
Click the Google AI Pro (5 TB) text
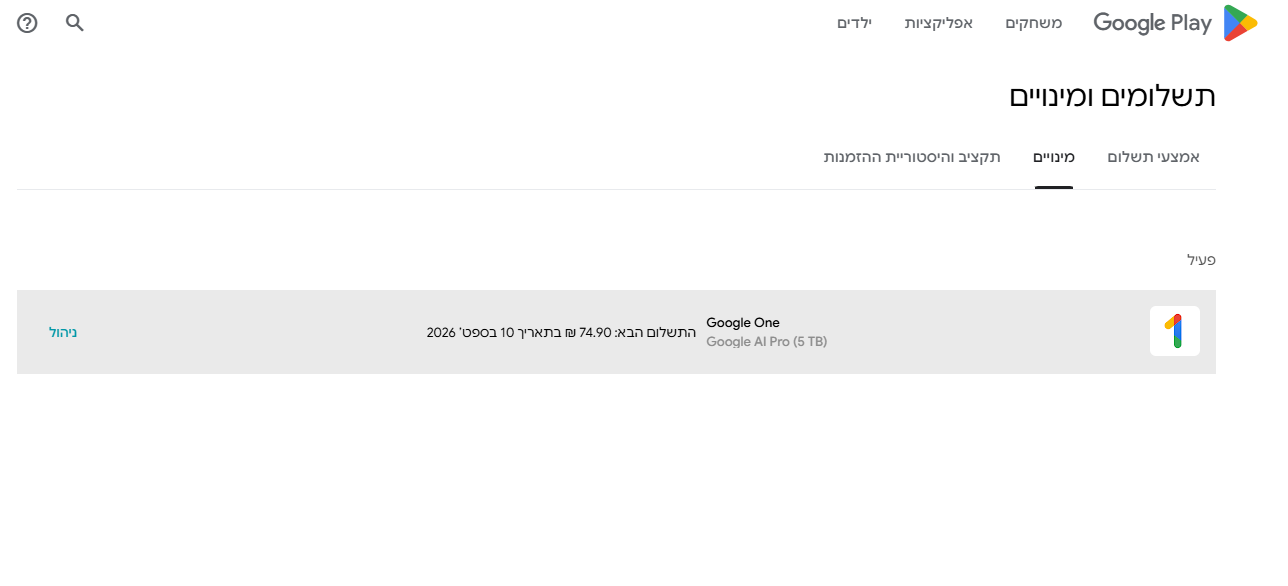pyautogui.click(x=767, y=341)
